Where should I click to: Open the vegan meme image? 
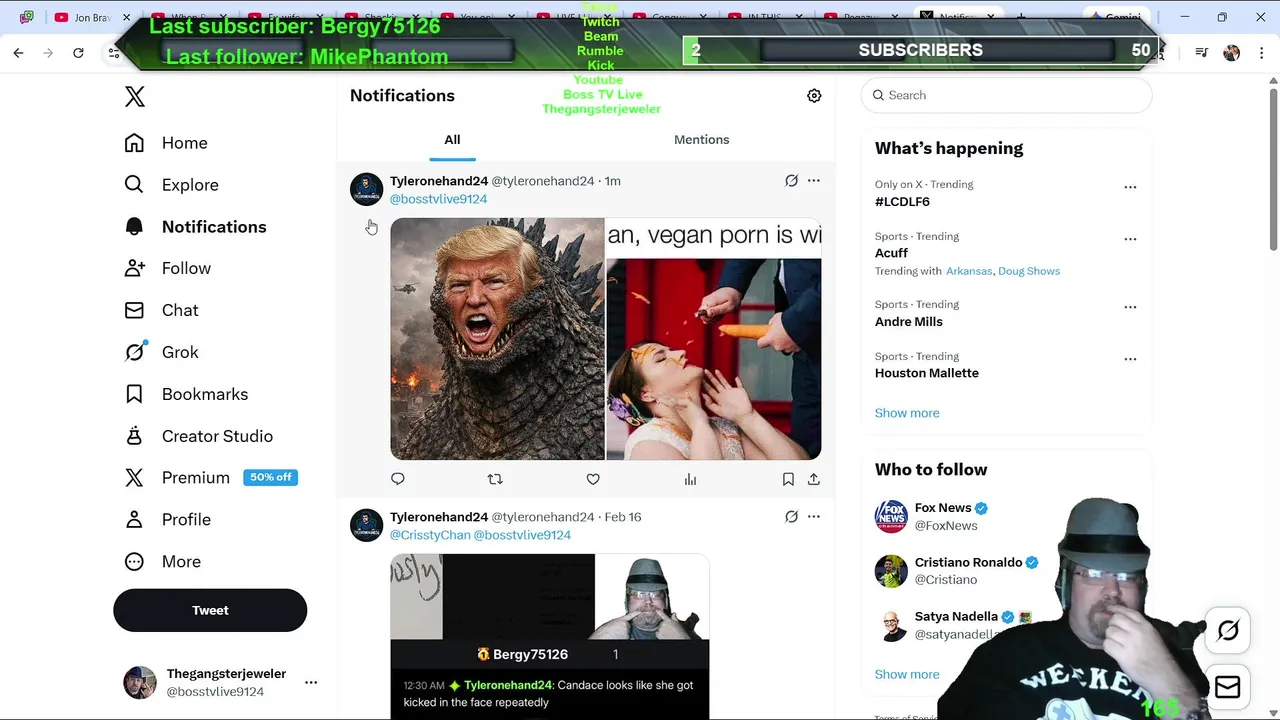coord(714,339)
